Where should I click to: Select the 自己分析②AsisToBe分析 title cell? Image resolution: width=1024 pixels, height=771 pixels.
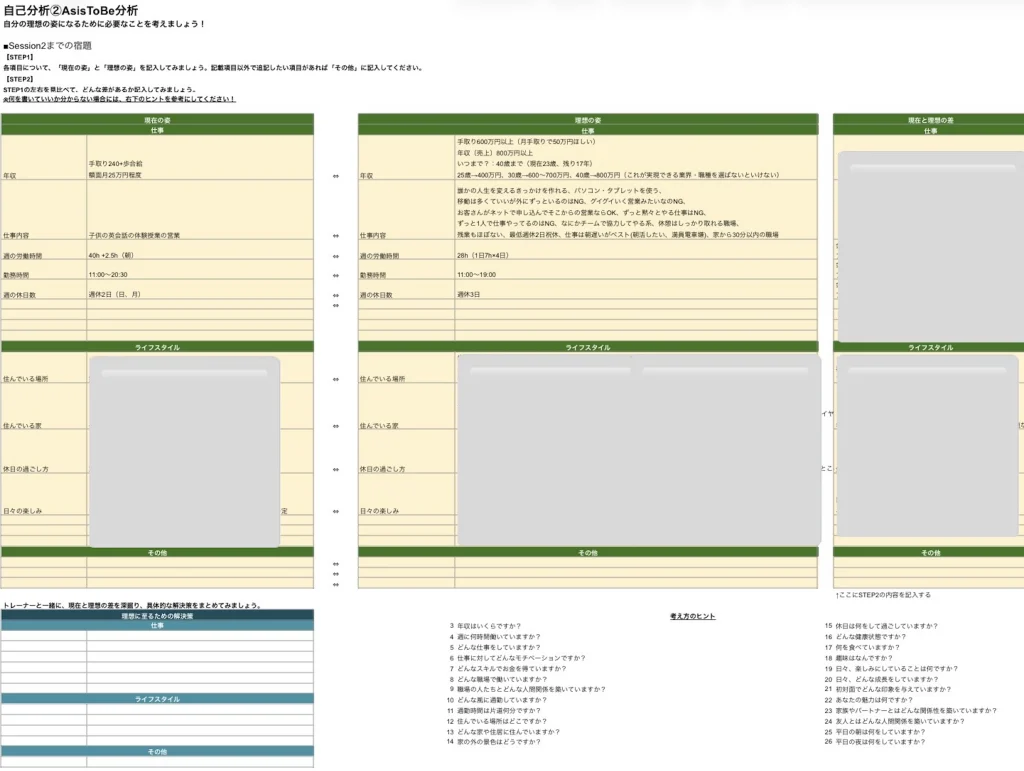(70, 9)
